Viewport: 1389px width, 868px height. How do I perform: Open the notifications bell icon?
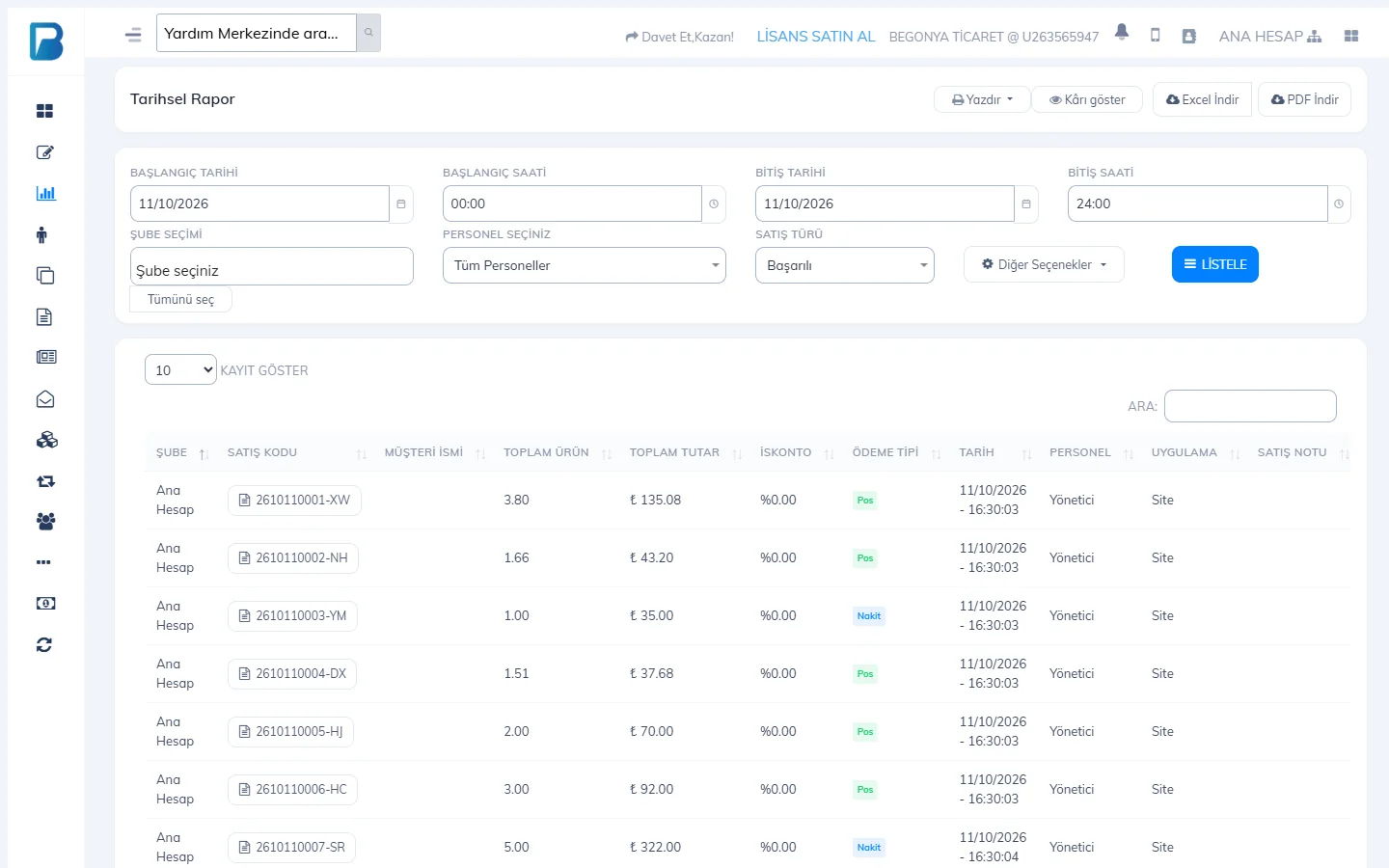coord(1121,33)
